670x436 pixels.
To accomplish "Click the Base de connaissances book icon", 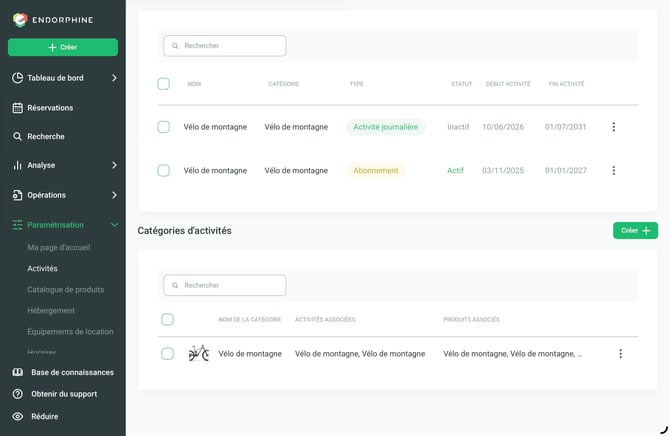I will (18, 372).
